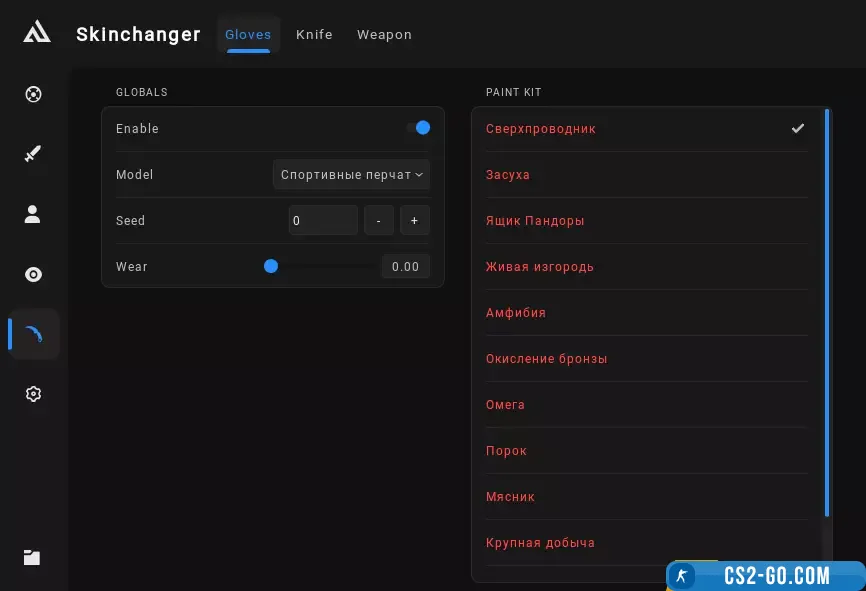This screenshot has height=591, width=866.
Task: Toggle the Enable switch off
Action: (418, 128)
